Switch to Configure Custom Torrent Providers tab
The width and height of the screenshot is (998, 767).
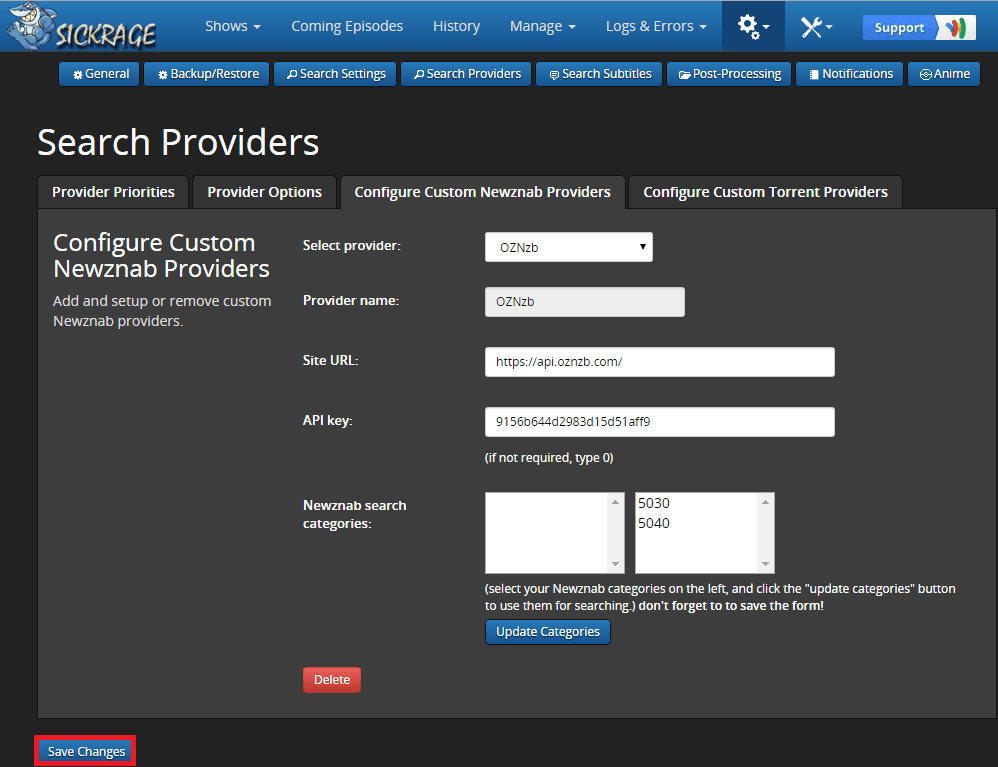pos(765,192)
